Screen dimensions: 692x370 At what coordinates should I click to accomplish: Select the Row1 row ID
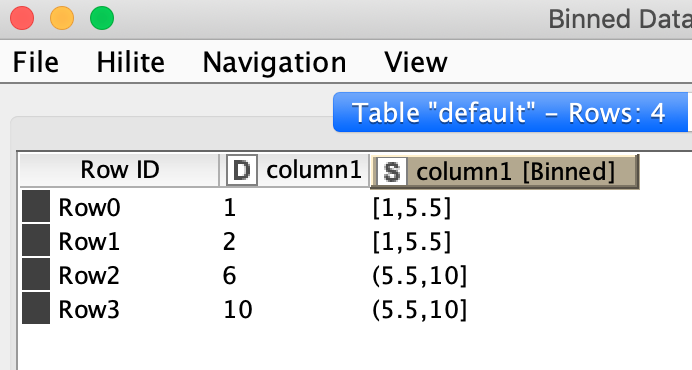point(89,242)
